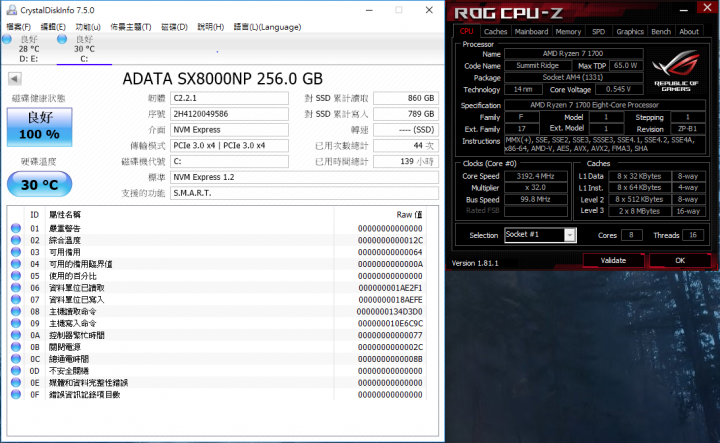Open the 編輯(E) menu
The height and width of the screenshot is (443, 720).
pyautogui.click(x=53, y=27)
